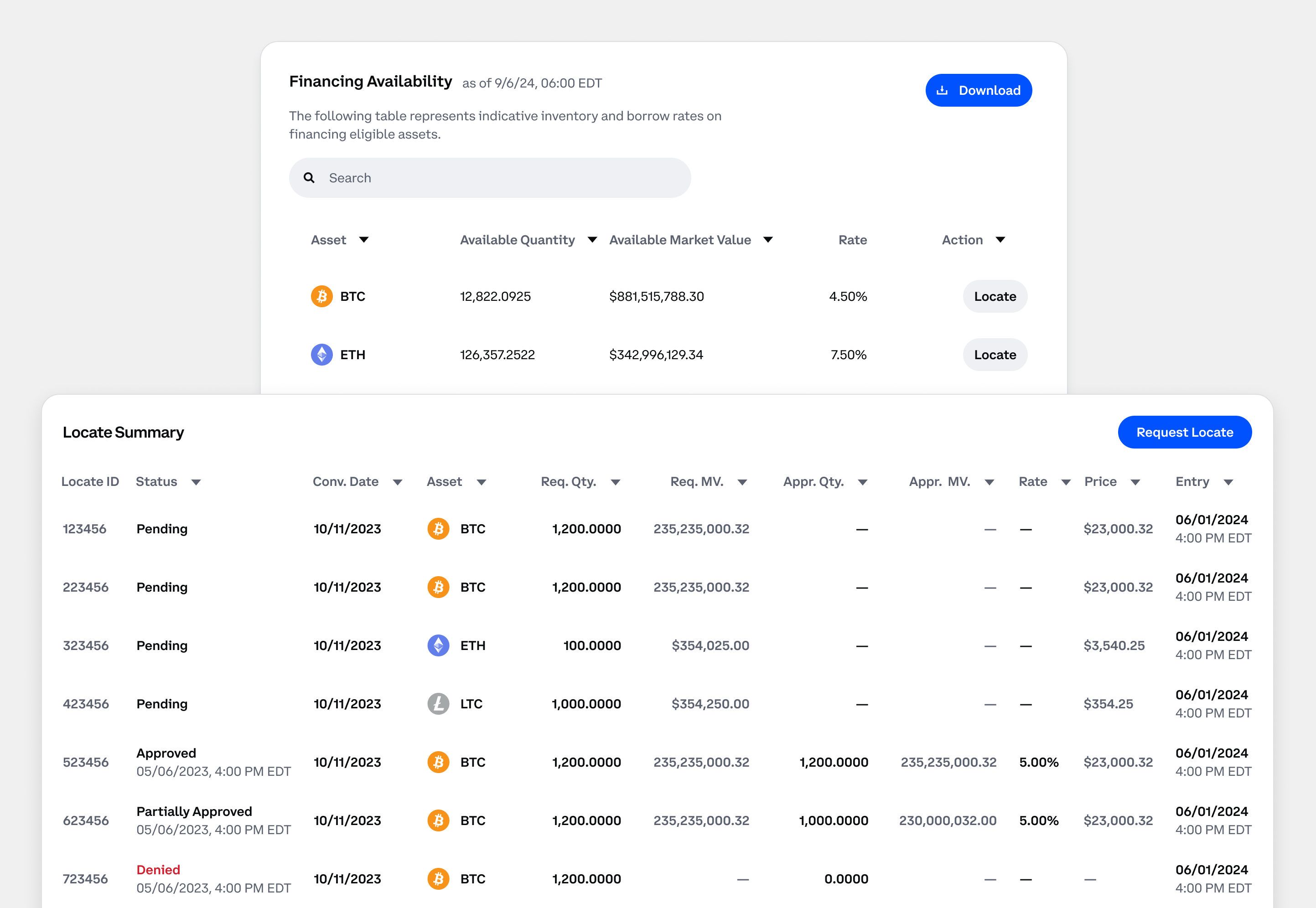Click BTC icon in locate row 723456

tap(438, 879)
